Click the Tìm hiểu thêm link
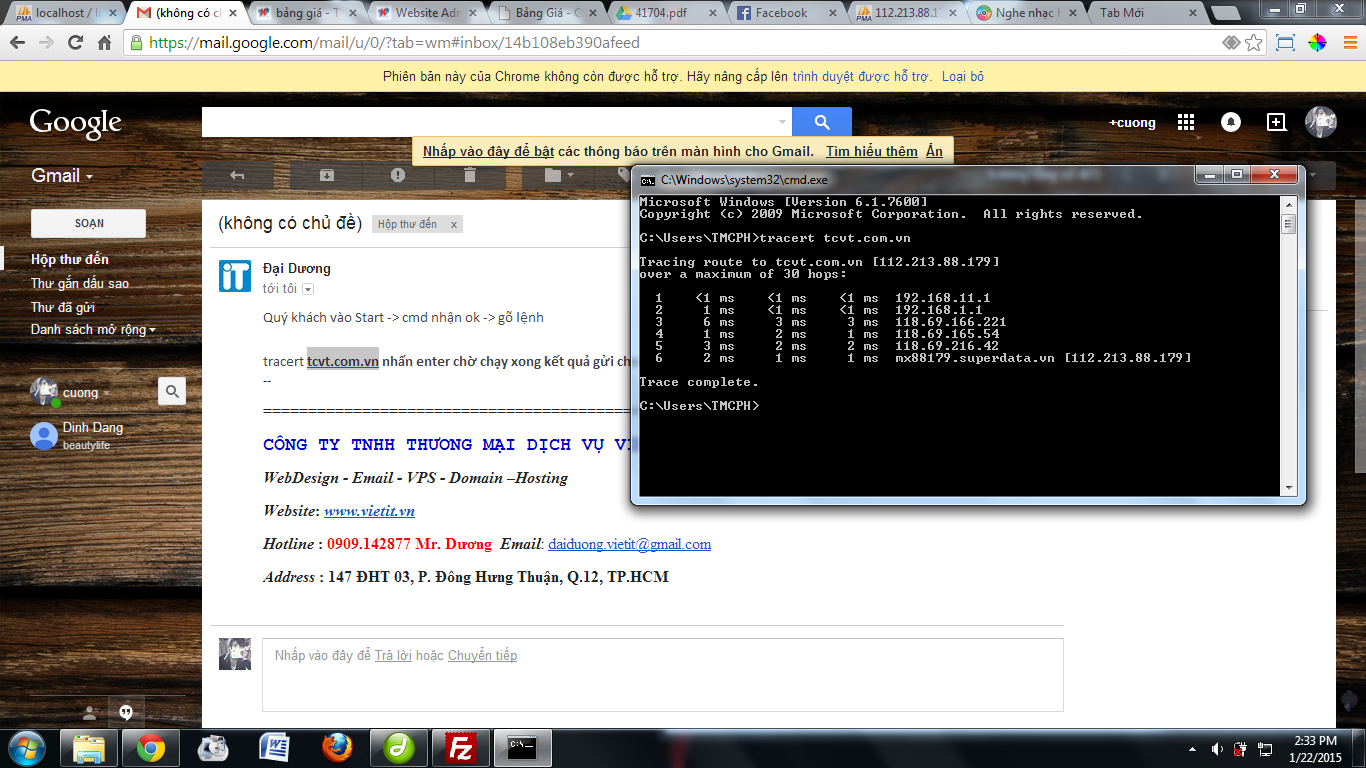 [872, 151]
